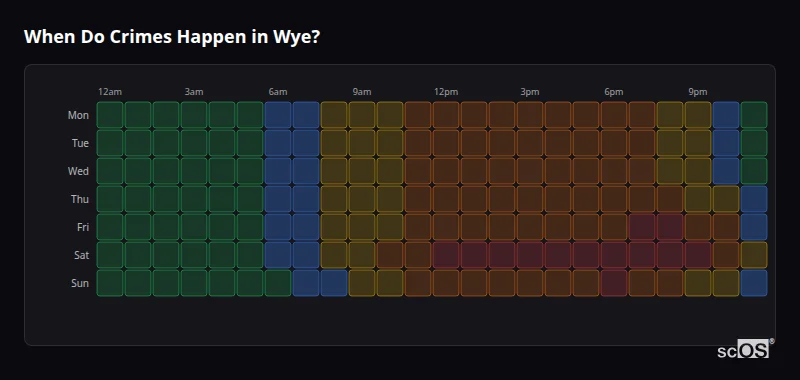This screenshot has width=800, height=380.
Task: Click the Saturday 6am blue cell
Action: 278,255
